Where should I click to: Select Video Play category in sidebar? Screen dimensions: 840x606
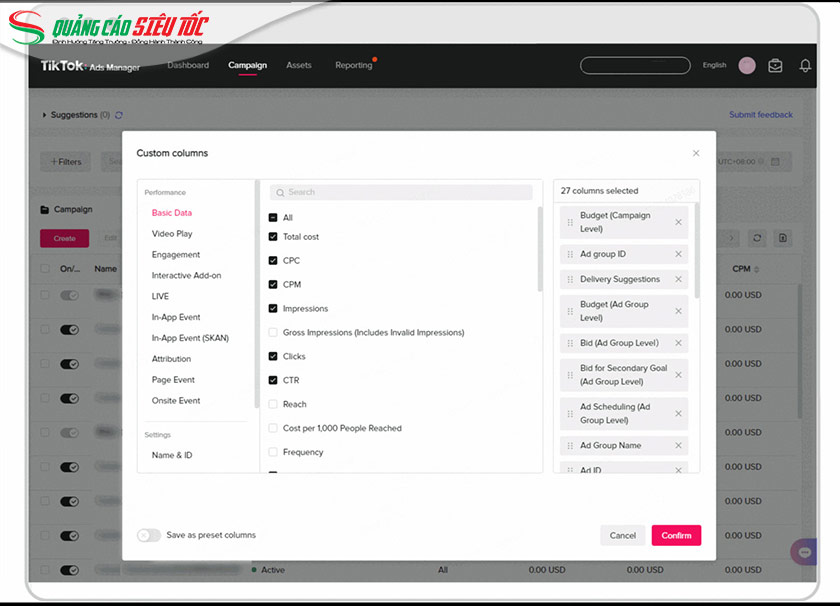coord(172,234)
